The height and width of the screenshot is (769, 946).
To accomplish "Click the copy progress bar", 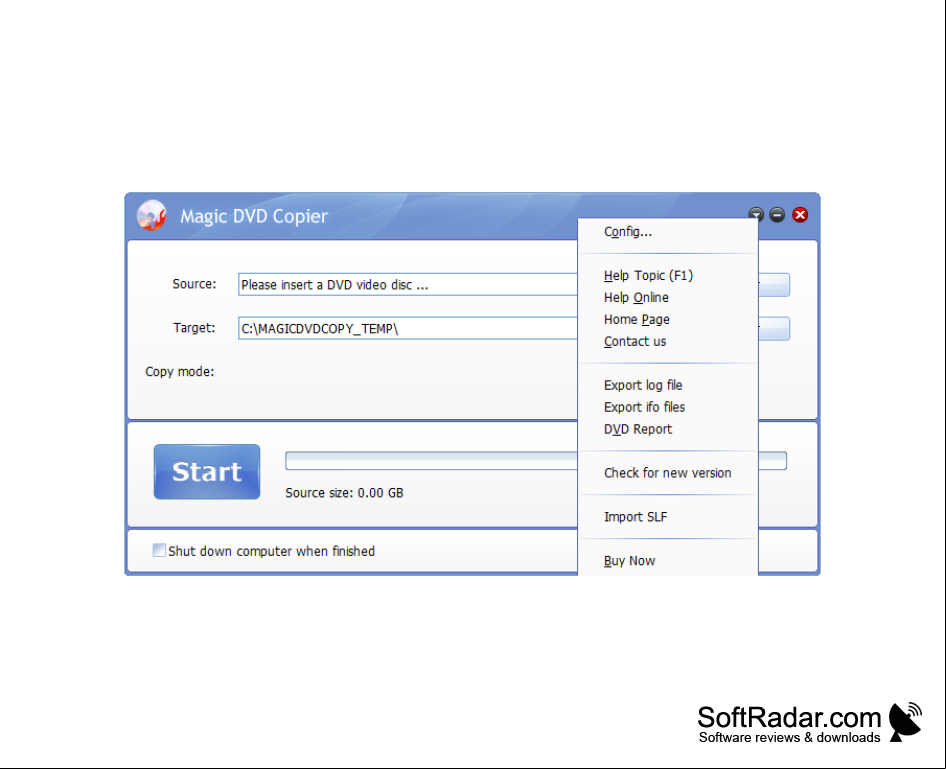I will tap(431, 460).
